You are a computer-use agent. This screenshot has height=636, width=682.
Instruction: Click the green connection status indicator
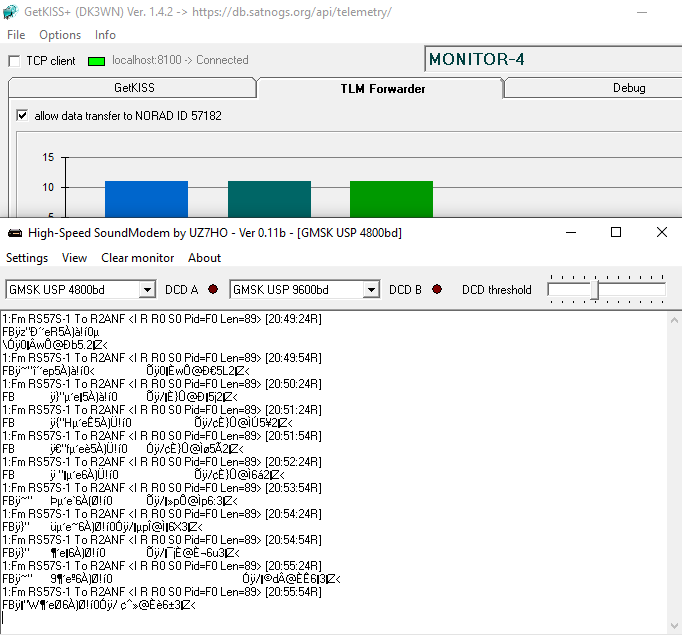pos(97,61)
